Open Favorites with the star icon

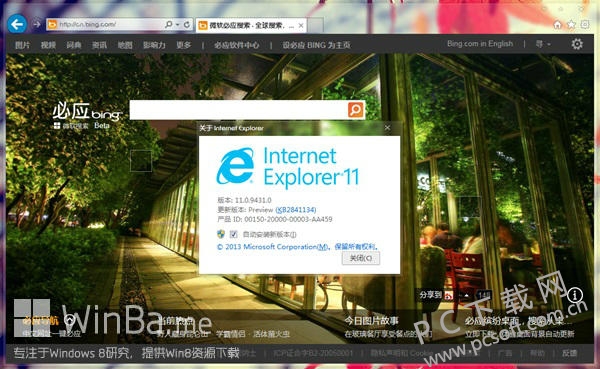tap(571, 25)
